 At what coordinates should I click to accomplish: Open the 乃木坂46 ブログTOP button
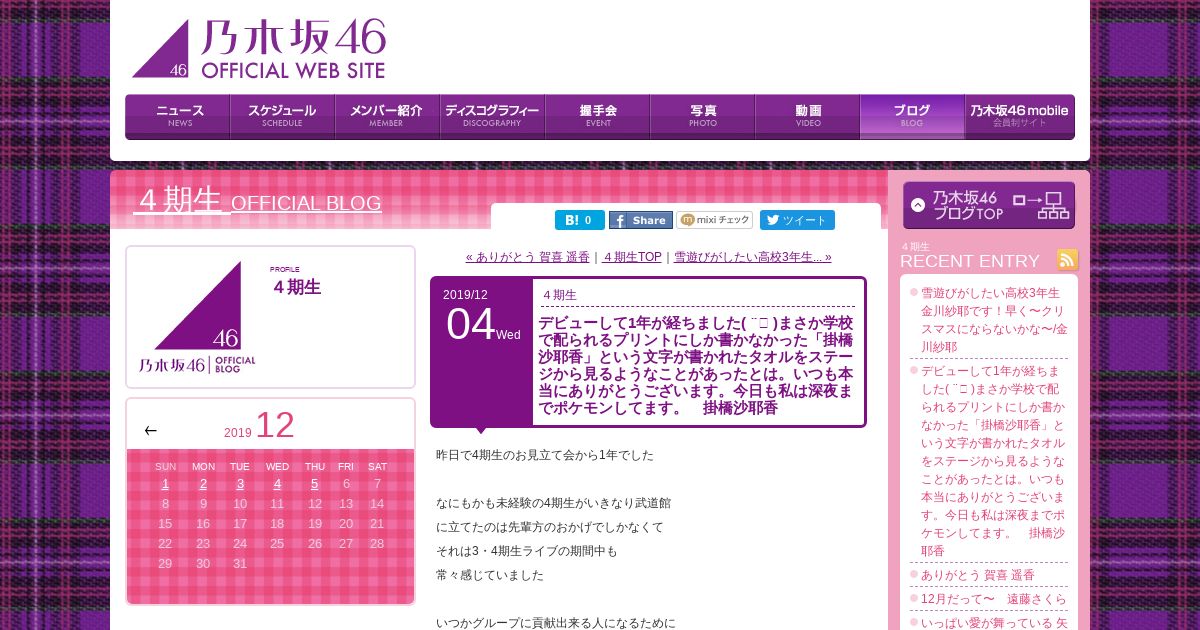[x=989, y=205]
